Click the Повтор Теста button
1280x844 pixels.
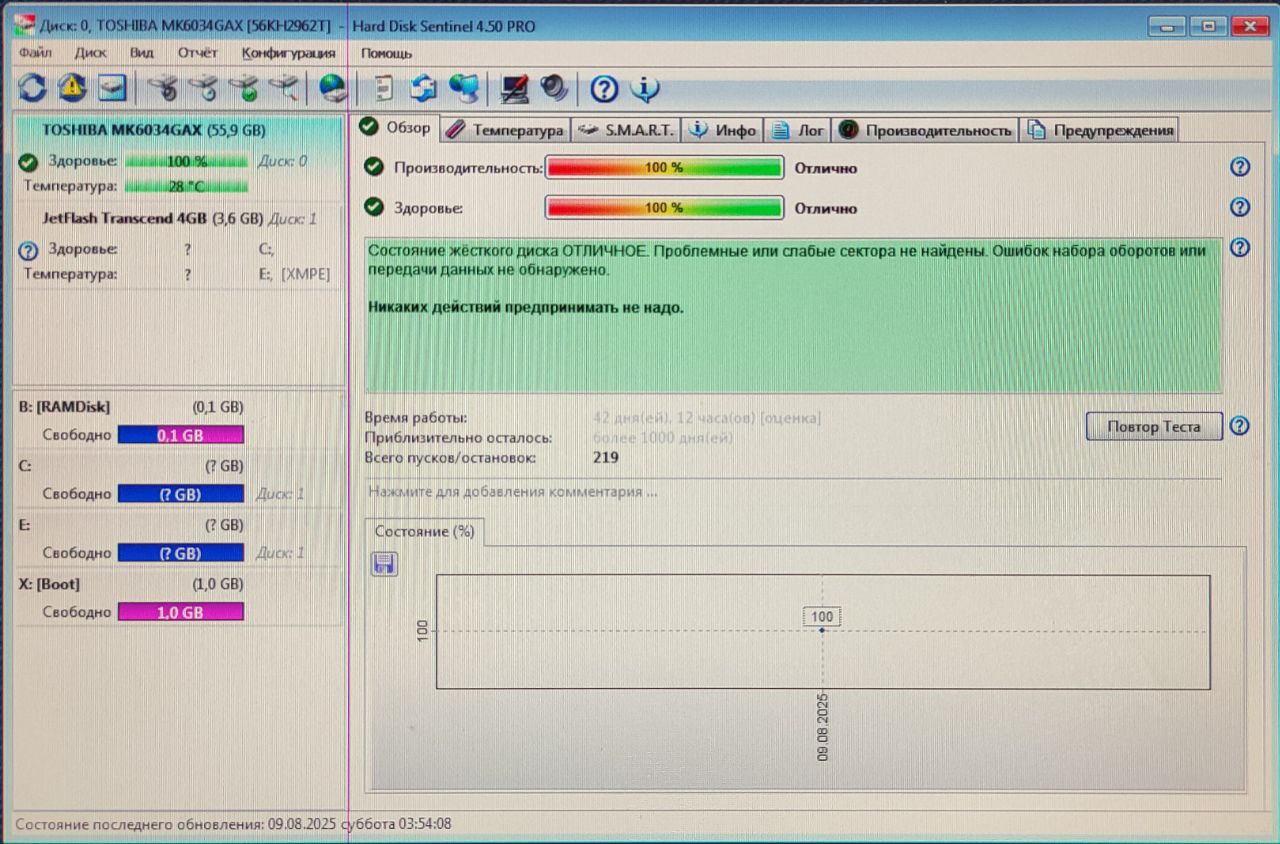point(1155,426)
